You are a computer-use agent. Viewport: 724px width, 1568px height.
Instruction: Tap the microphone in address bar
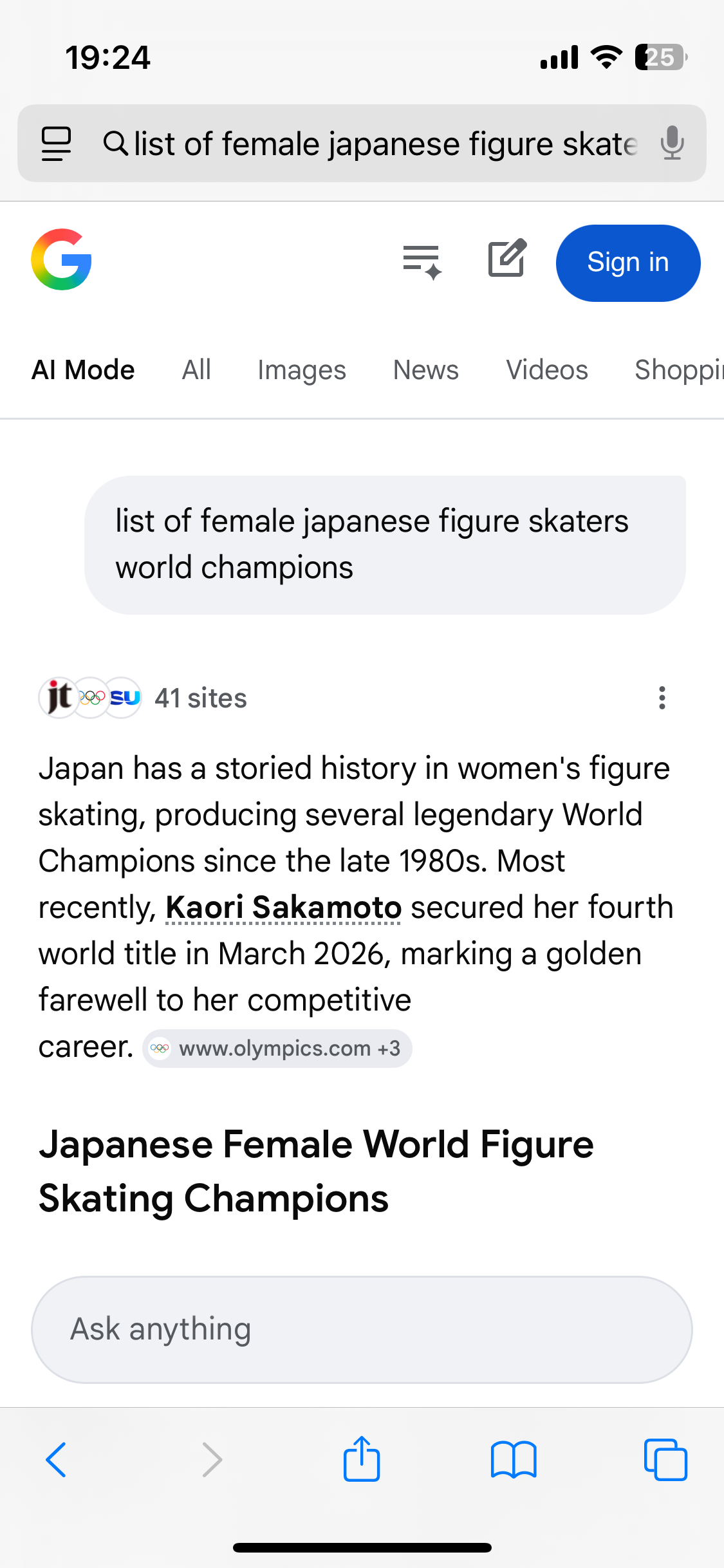click(672, 143)
